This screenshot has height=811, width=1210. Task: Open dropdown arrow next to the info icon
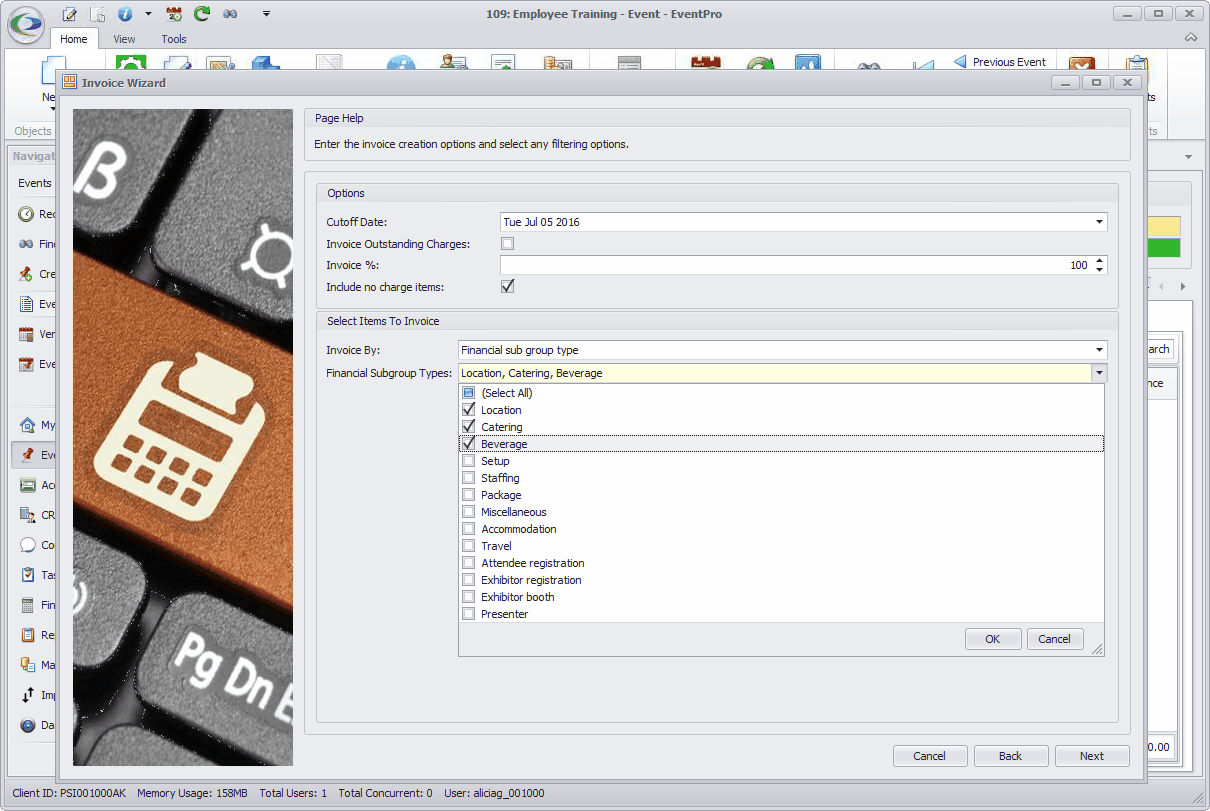[x=148, y=14]
